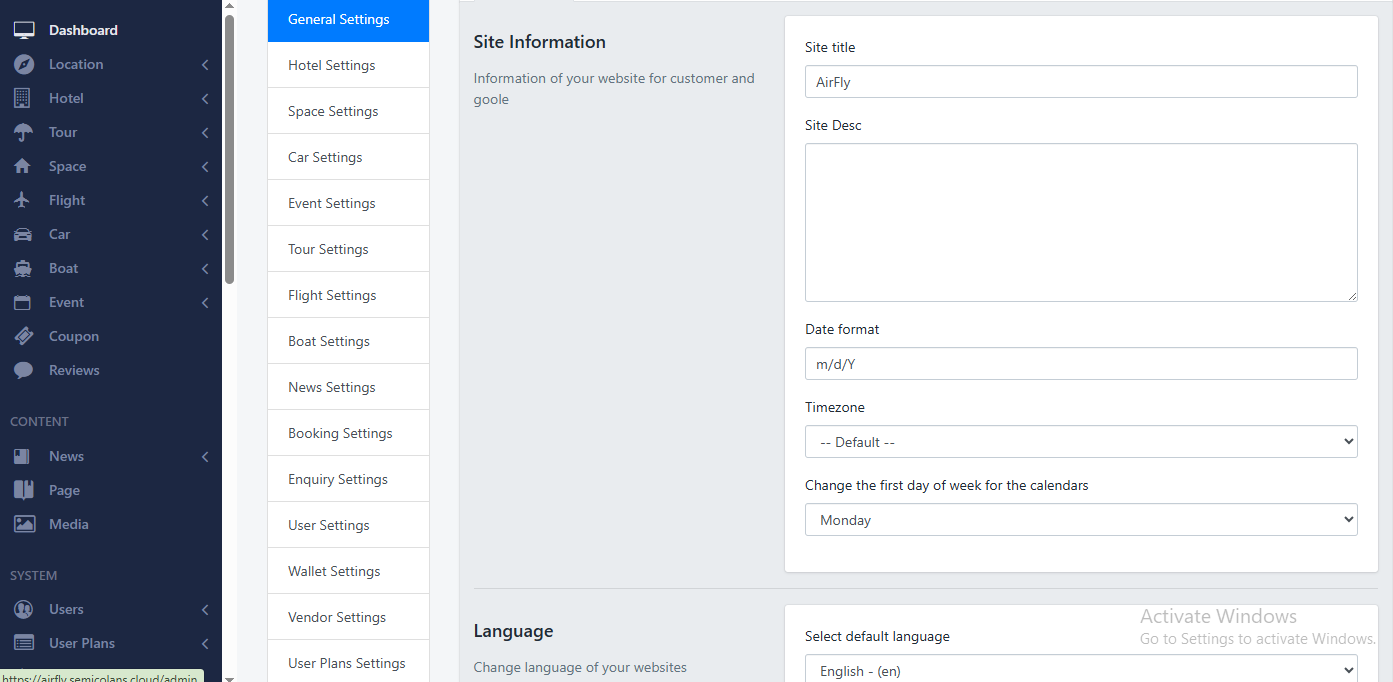Click the Flight airplane icon
This screenshot has height=682, width=1393.
click(23, 200)
